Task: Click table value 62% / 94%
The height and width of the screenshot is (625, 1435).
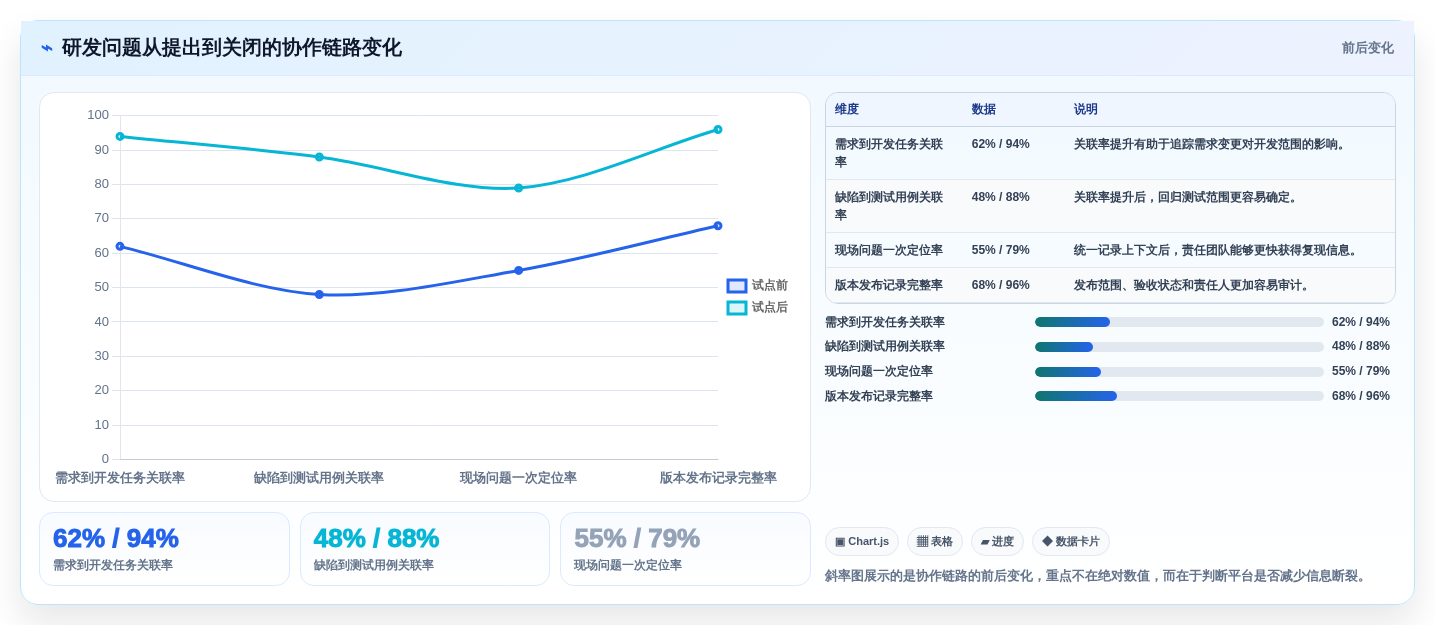Action: (1001, 144)
